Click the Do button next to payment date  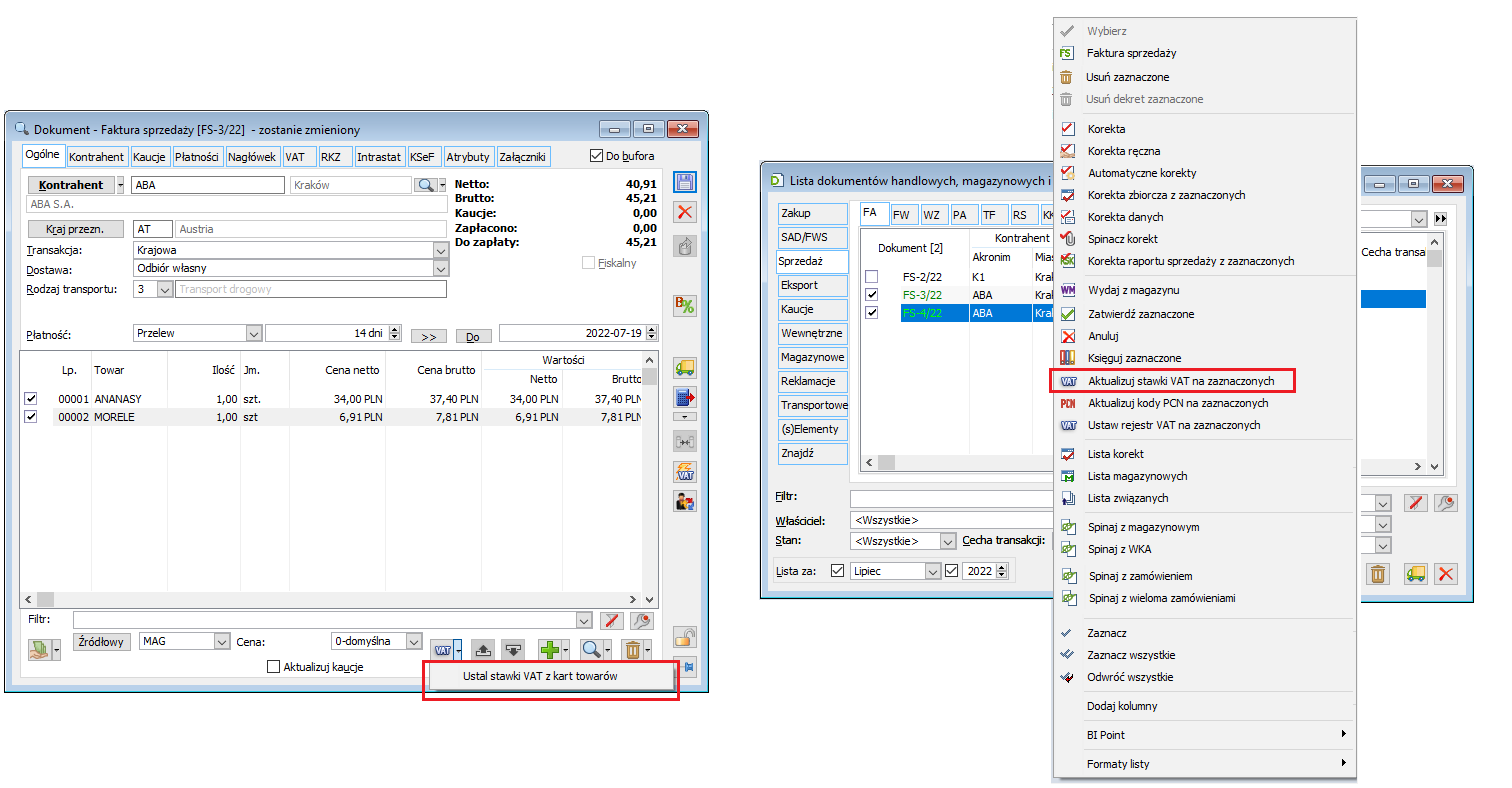(x=472, y=337)
